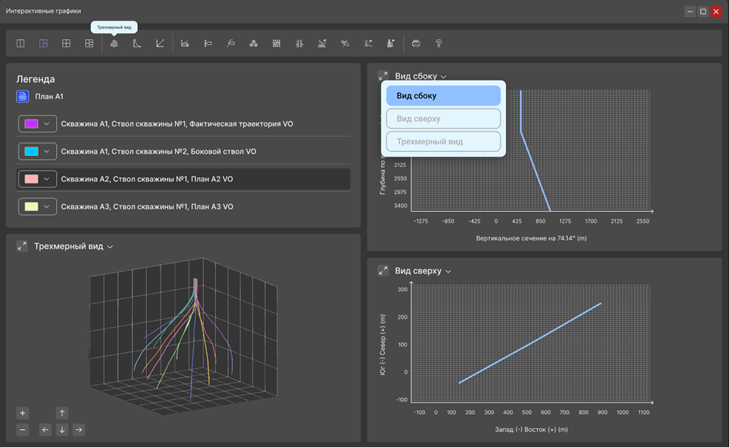Minimize the Интерактивные графики window

690,11
